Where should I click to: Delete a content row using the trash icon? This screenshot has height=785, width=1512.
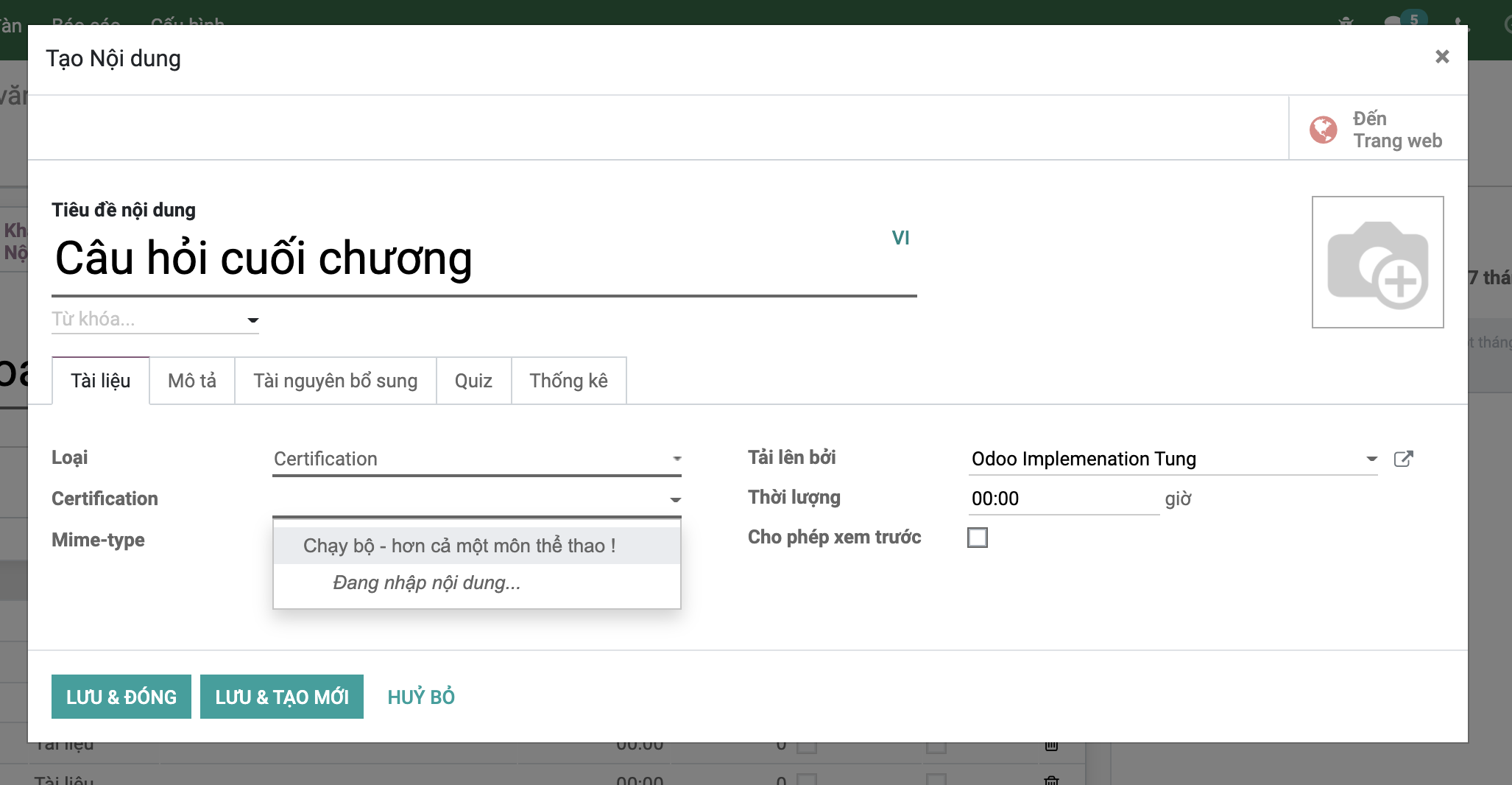[1050, 744]
